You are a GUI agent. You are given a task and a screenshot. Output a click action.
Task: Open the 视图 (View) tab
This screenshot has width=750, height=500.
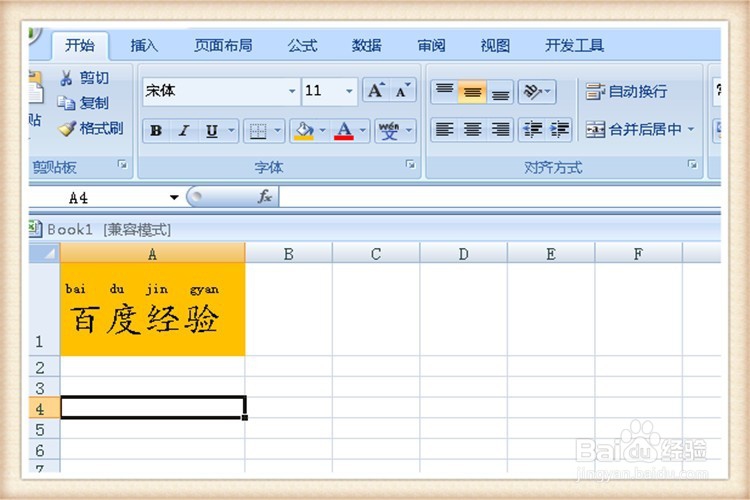click(x=495, y=45)
